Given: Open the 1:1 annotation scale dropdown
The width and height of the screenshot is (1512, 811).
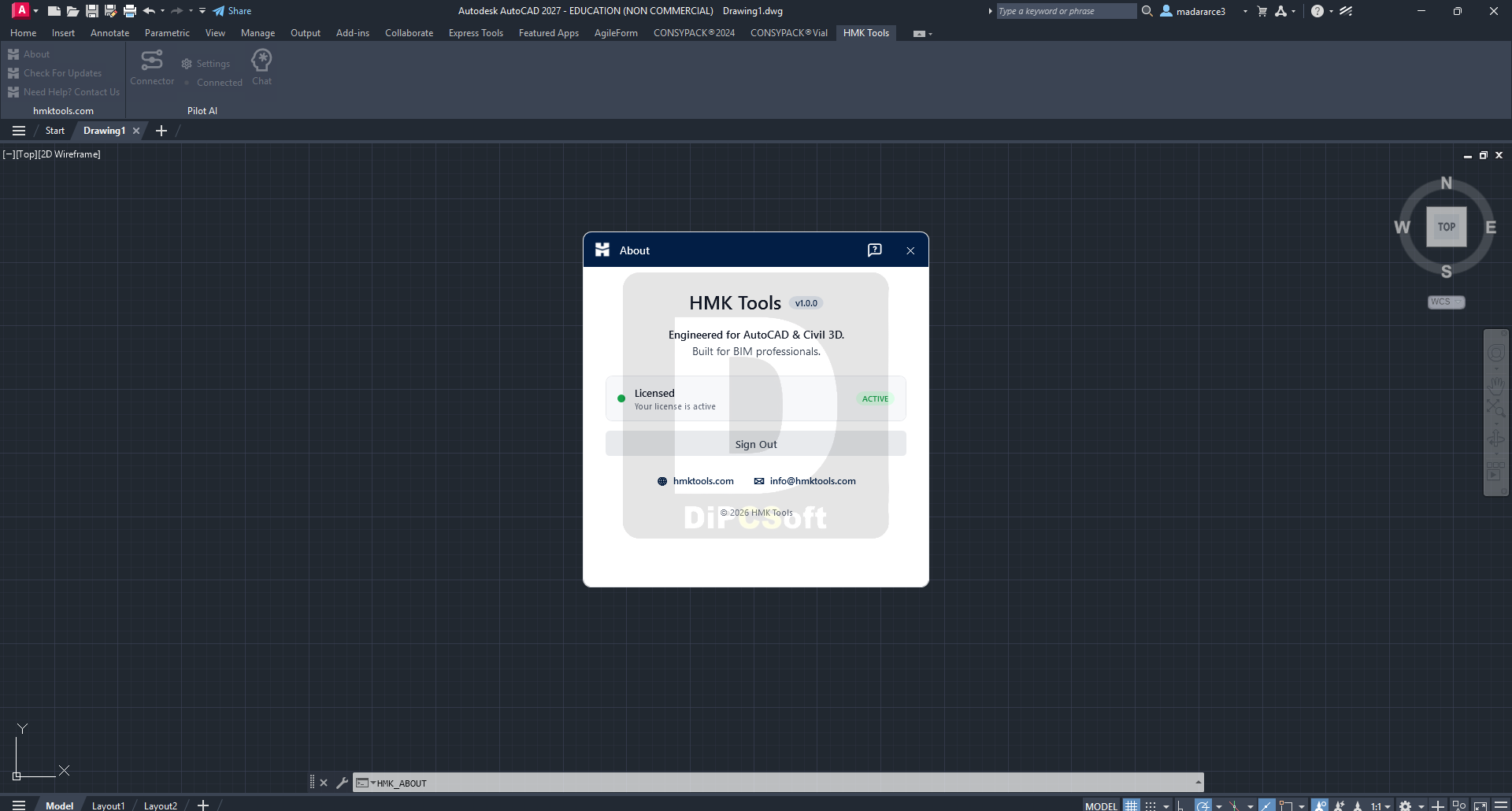Looking at the screenshot, I should [1380, 805].
